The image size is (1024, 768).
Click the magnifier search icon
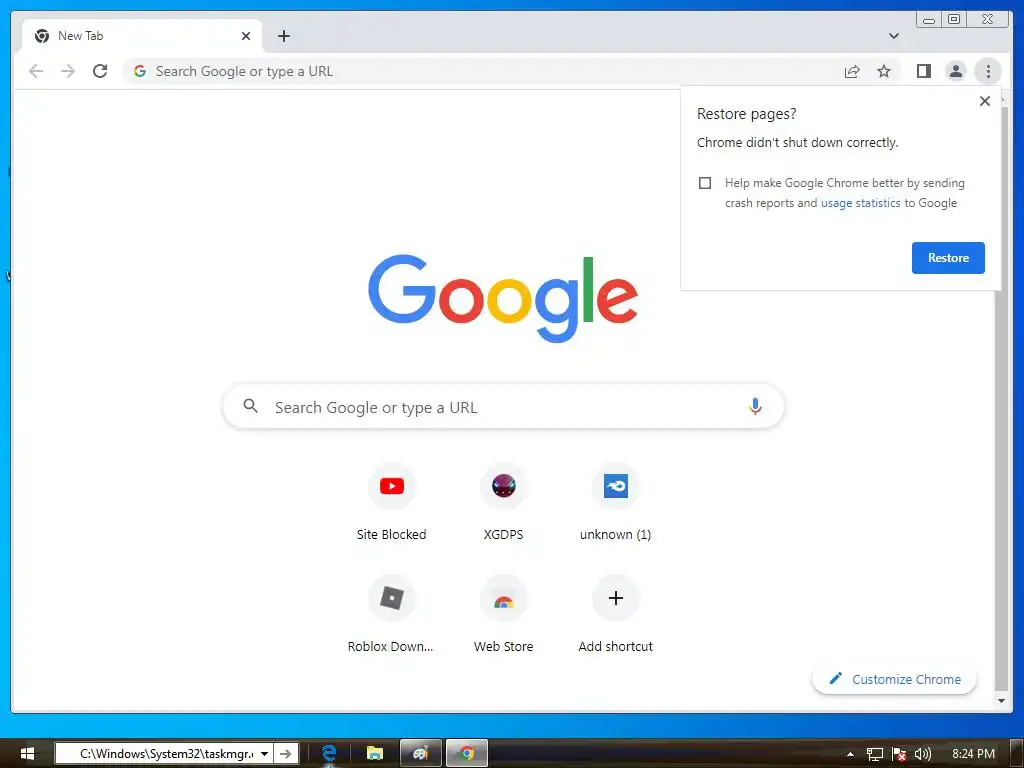click(250, 406)
